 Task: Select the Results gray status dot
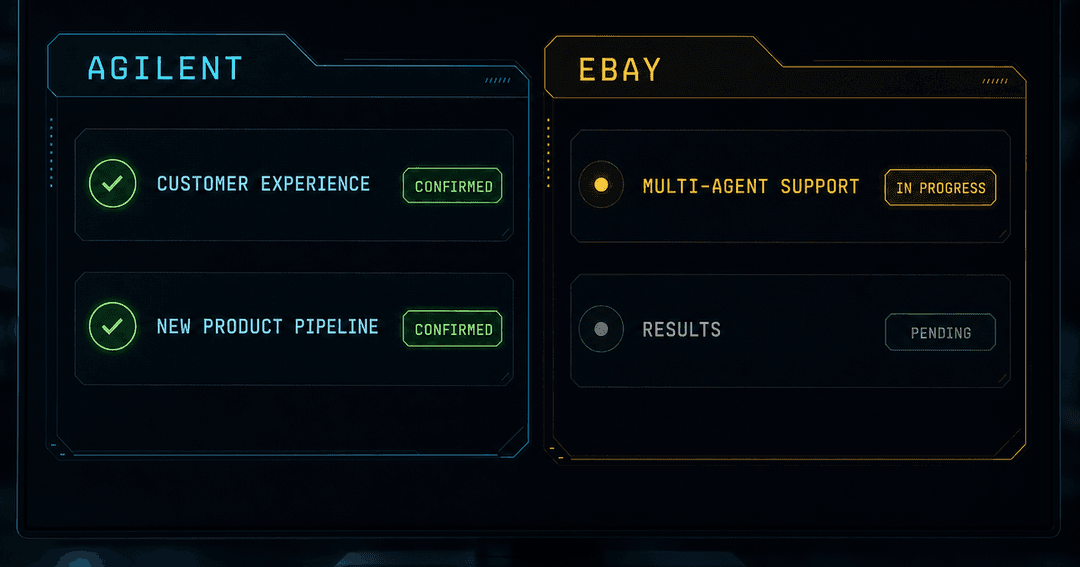coord(601,329)
